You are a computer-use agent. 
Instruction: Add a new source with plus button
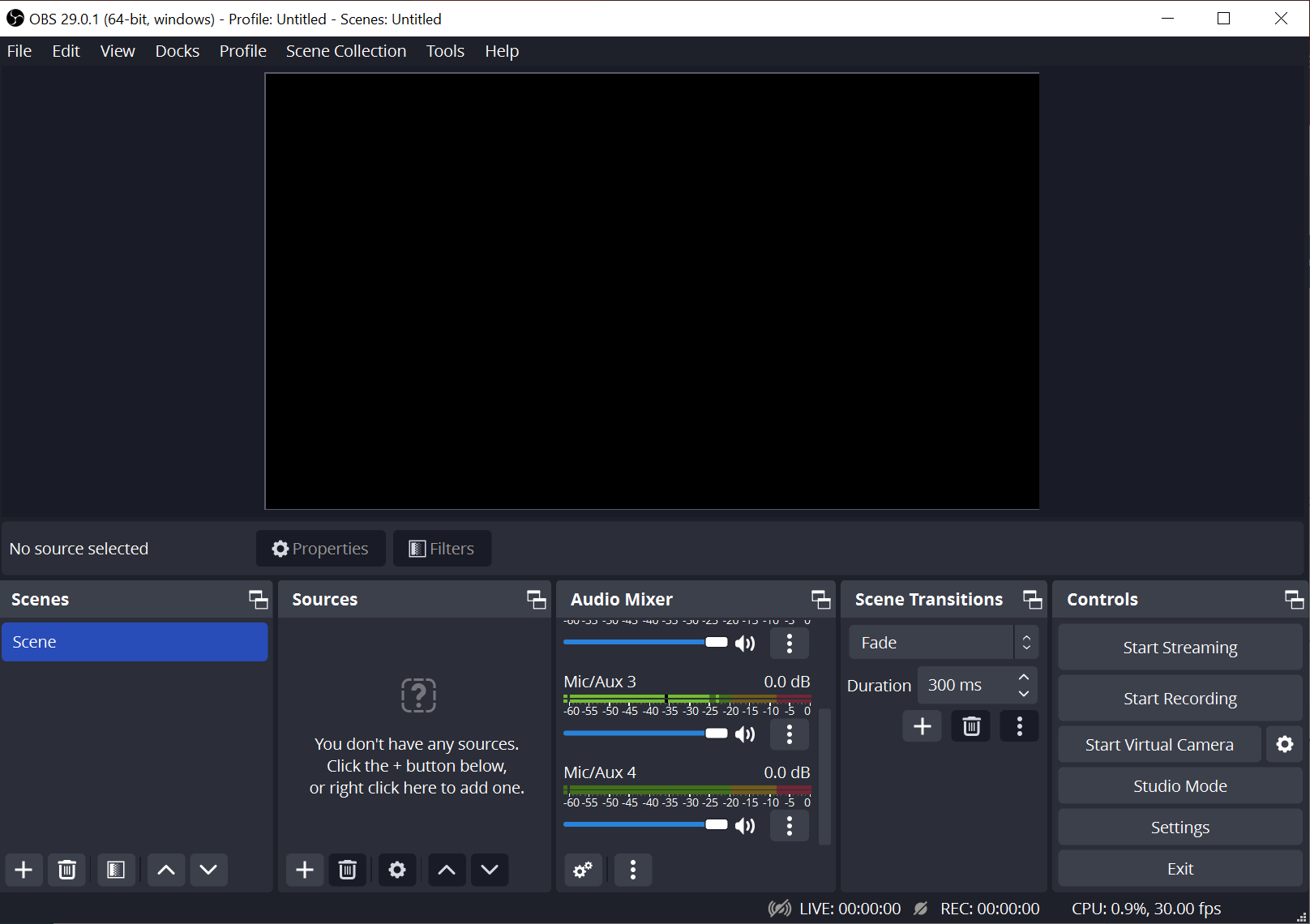tap(305, 870)
